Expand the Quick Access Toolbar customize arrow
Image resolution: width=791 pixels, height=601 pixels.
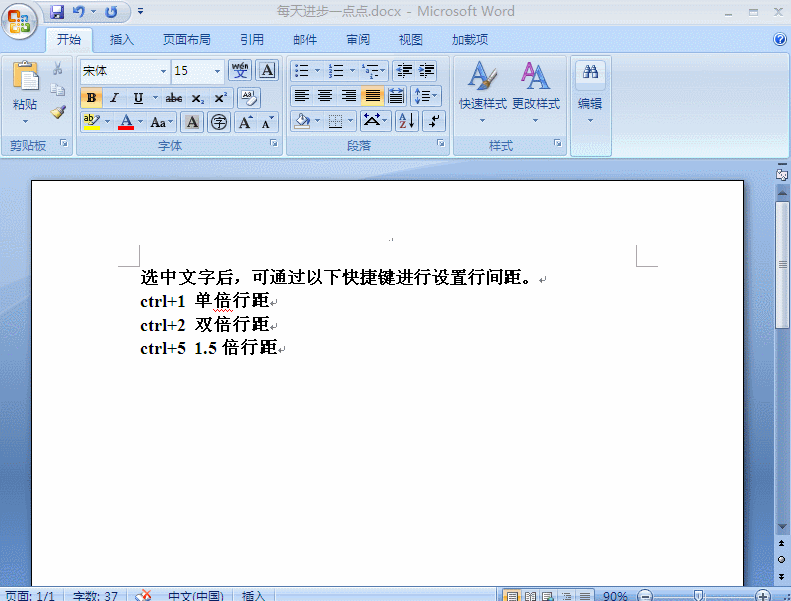click(140, 11)
